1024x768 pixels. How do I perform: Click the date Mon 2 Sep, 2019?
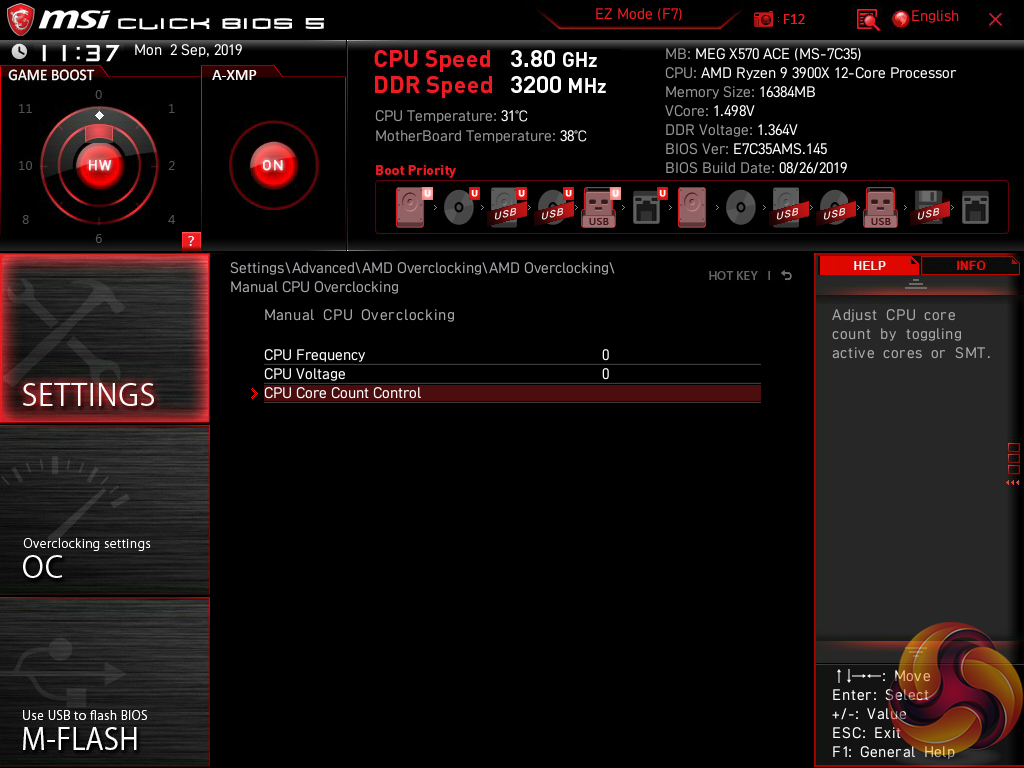188,50
